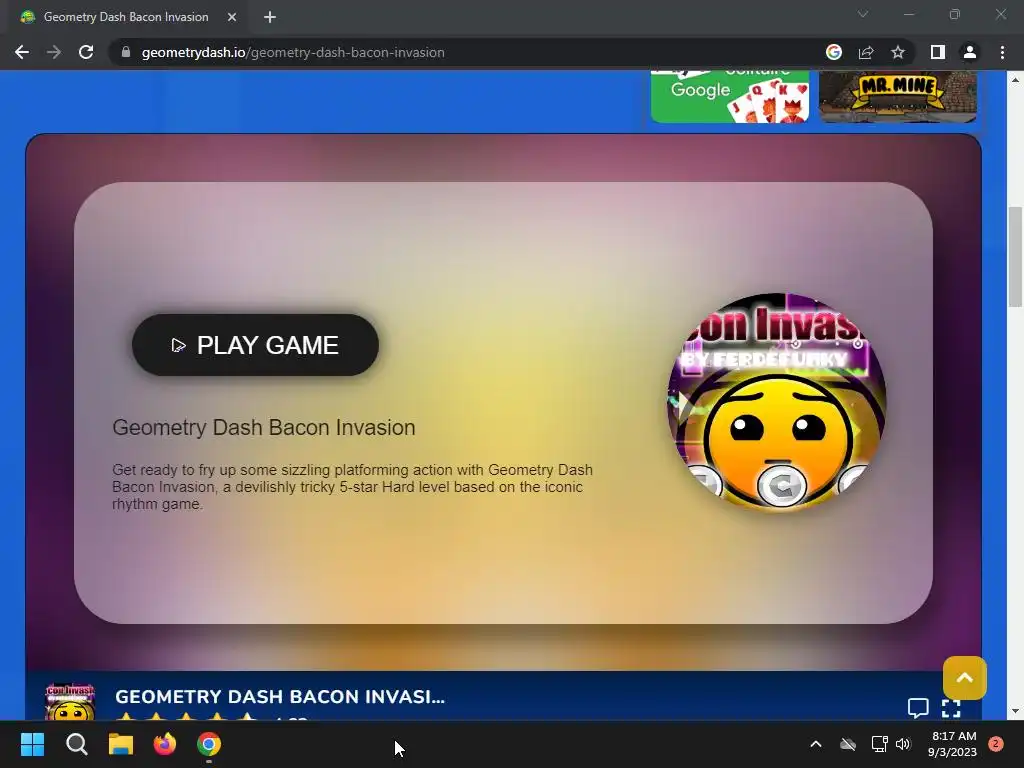Image resolution: width=1024 pixels, height=768 pixels.
Task: View site info via the padlock icon
Action: (x=126, y=52)
